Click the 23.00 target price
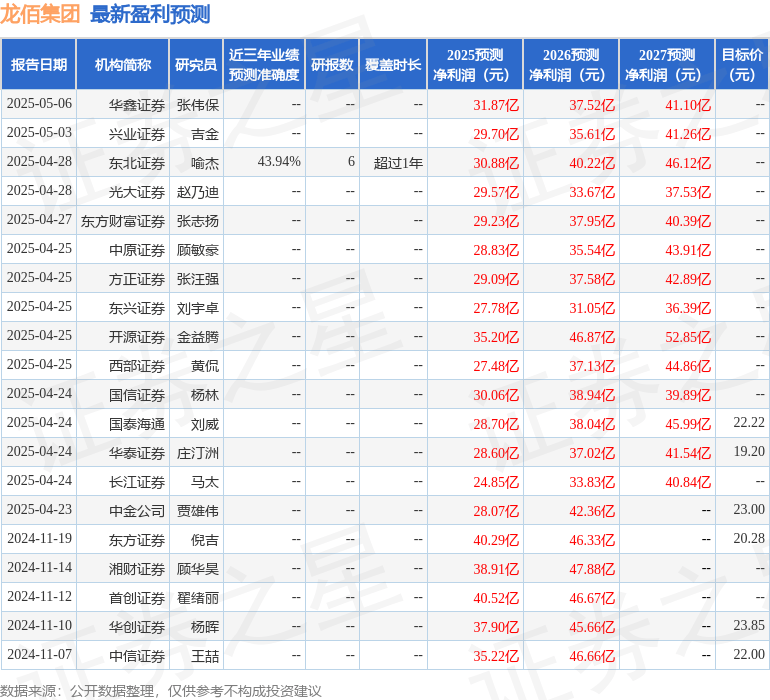Screen dimensions: 770x700 tap(749, 509)
